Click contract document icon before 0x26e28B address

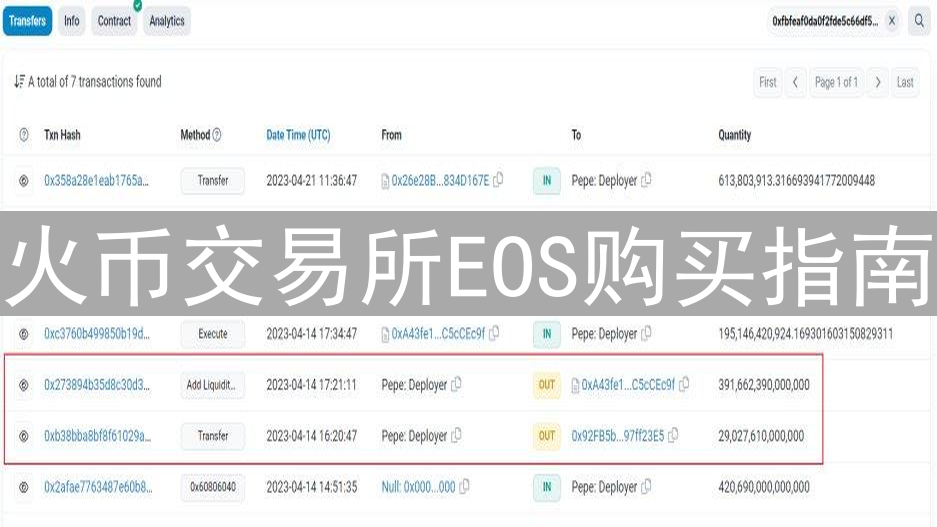[x=385, y=181]
